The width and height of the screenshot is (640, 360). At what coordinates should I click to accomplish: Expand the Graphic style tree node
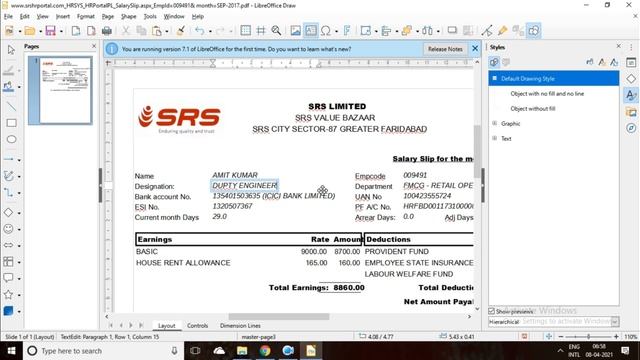pyautogui.click(x=495, y=123)
